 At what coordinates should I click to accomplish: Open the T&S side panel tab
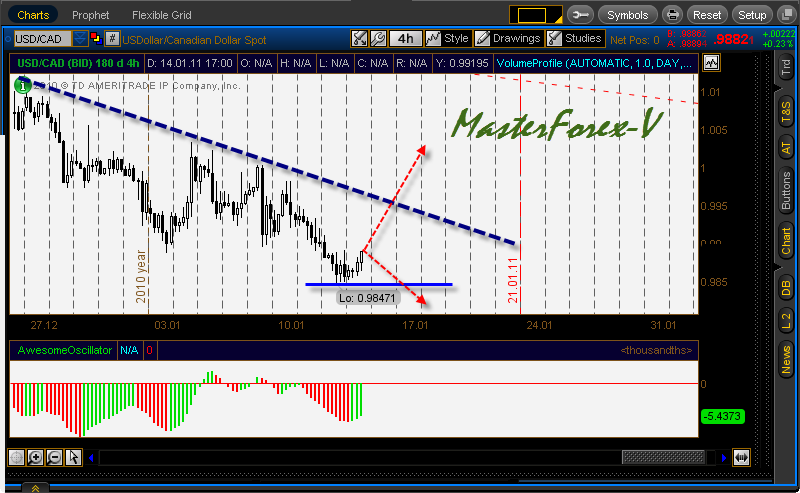pos(786,112)
